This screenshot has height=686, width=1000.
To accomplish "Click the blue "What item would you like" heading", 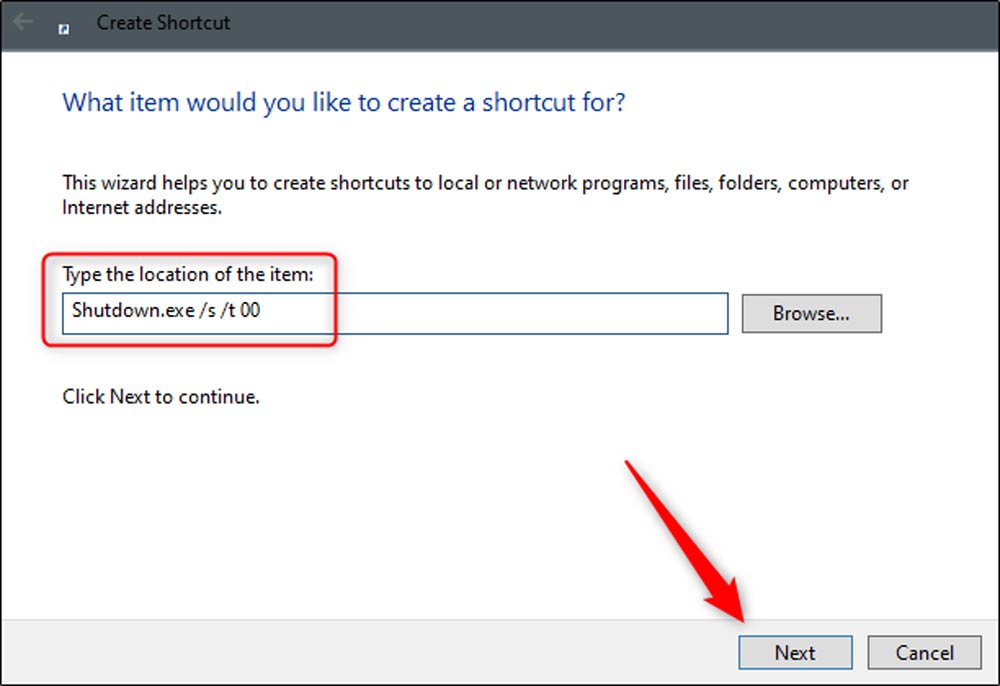I will (x=343, y=103).
